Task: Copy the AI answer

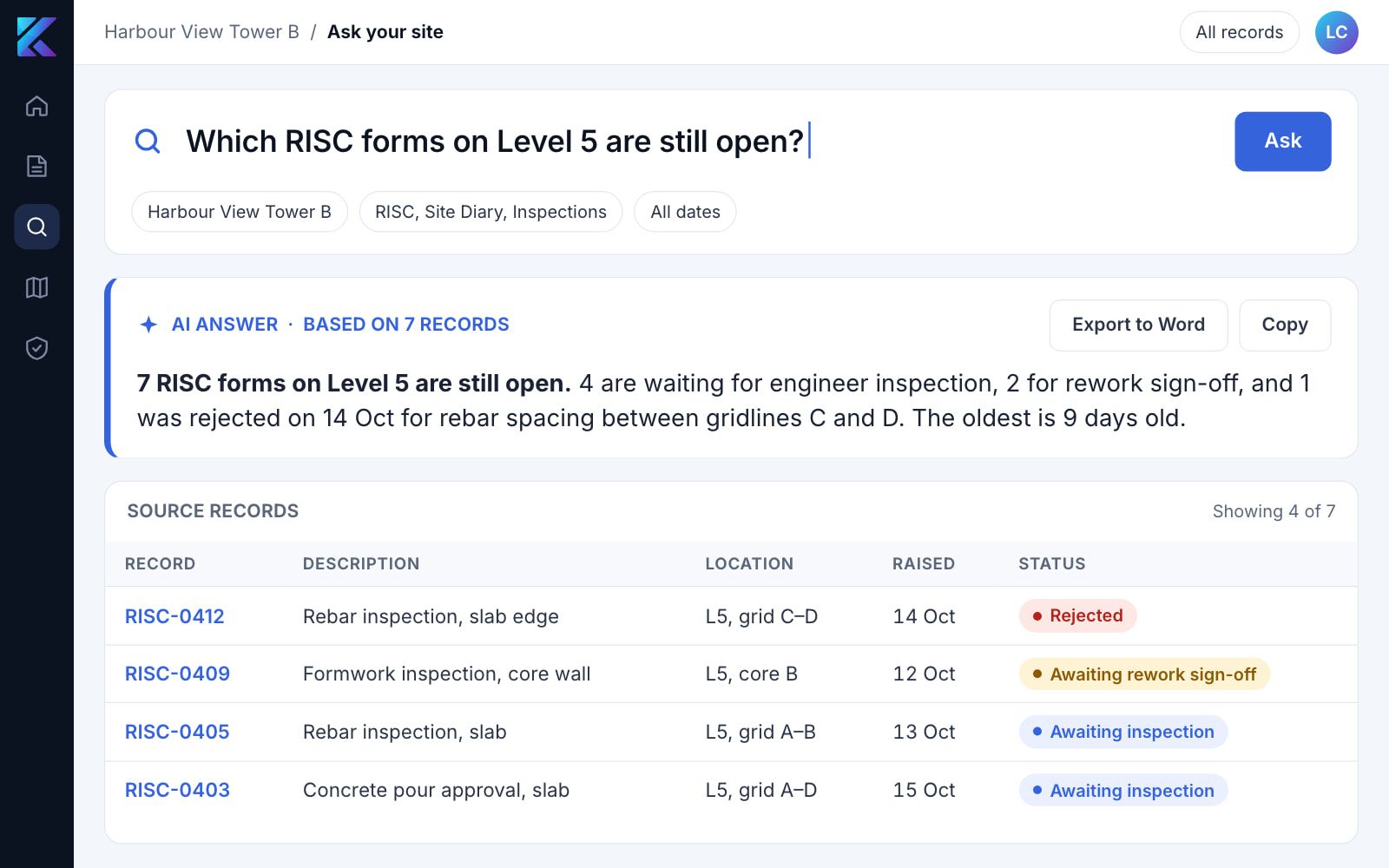Action: [1284, 325]
